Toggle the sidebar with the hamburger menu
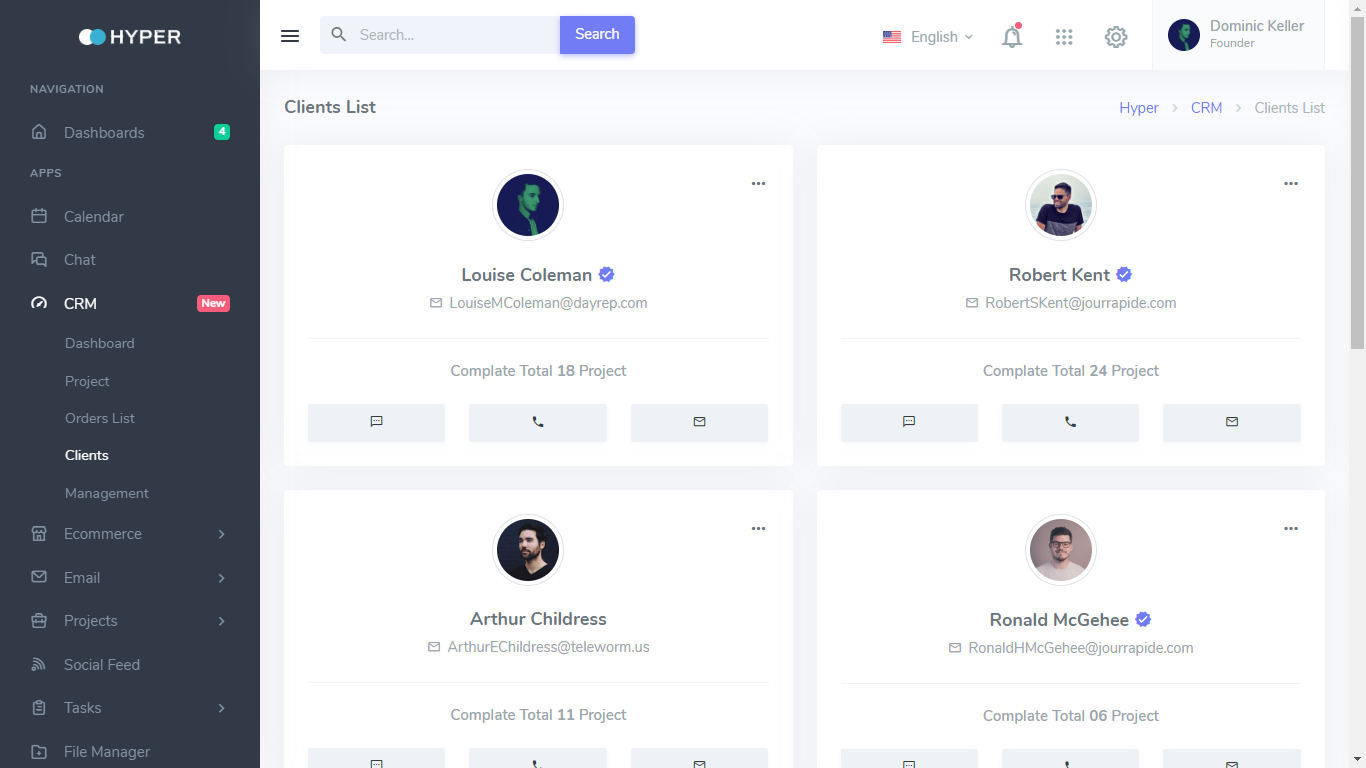This screenshot has width=1366, height=768. tap(290, 36)
